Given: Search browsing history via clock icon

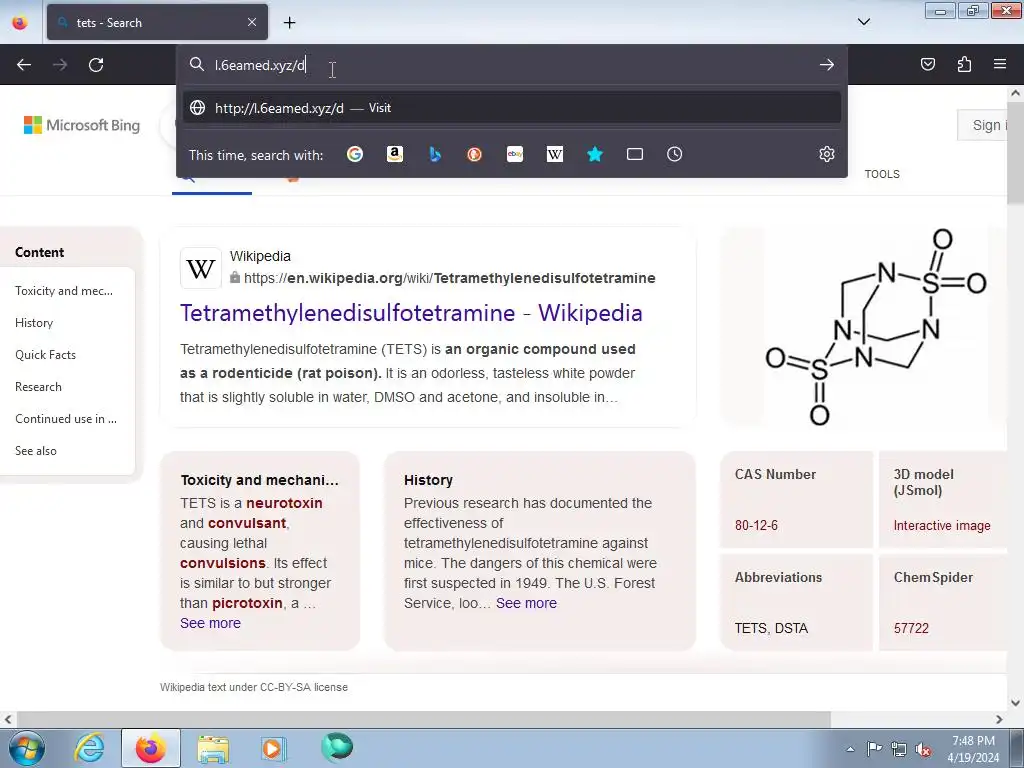Looking at the screenshot, I should coord(675,154).
